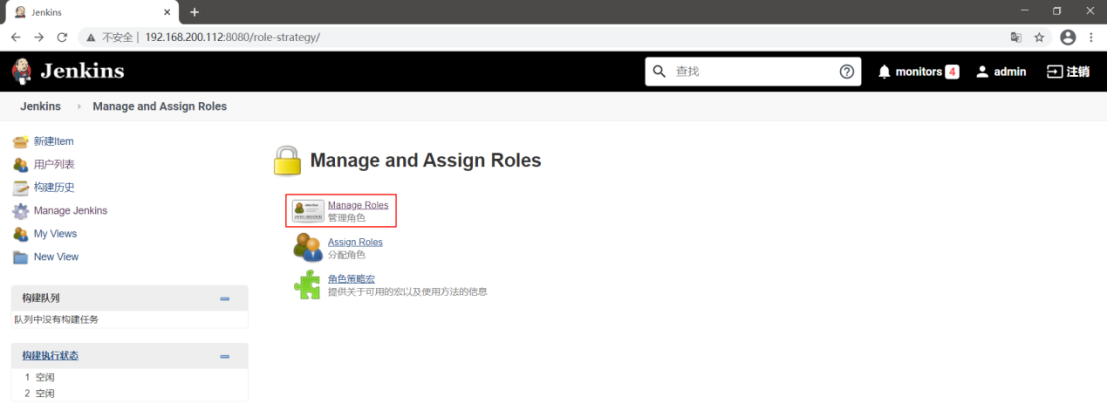Screen dimensions: 1108x404
Task: Click the translate page icon in address bar
Action: 1016,37
